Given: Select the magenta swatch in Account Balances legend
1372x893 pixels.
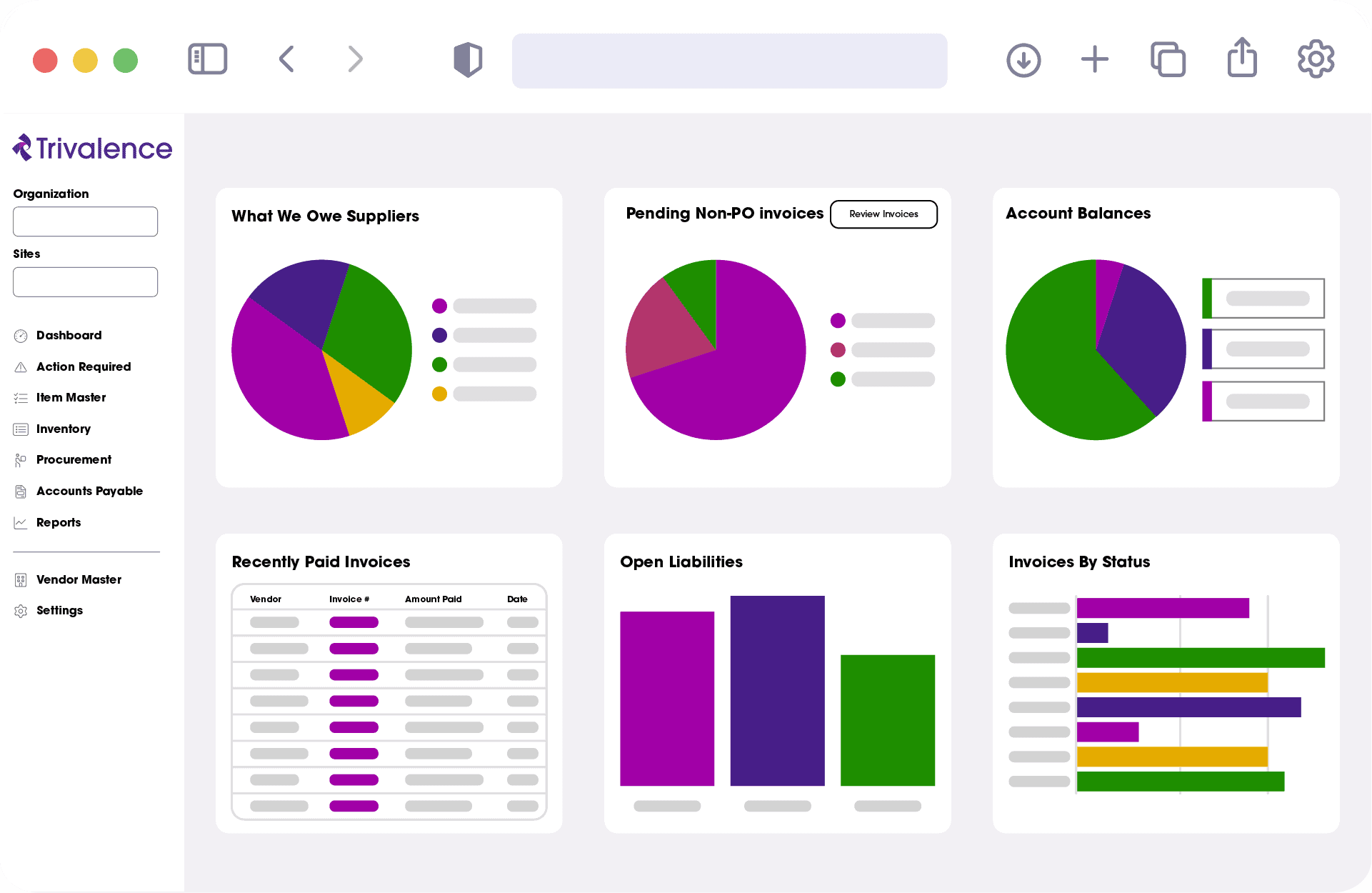Looking at the screenshot, I should (x=1206, y=401).
